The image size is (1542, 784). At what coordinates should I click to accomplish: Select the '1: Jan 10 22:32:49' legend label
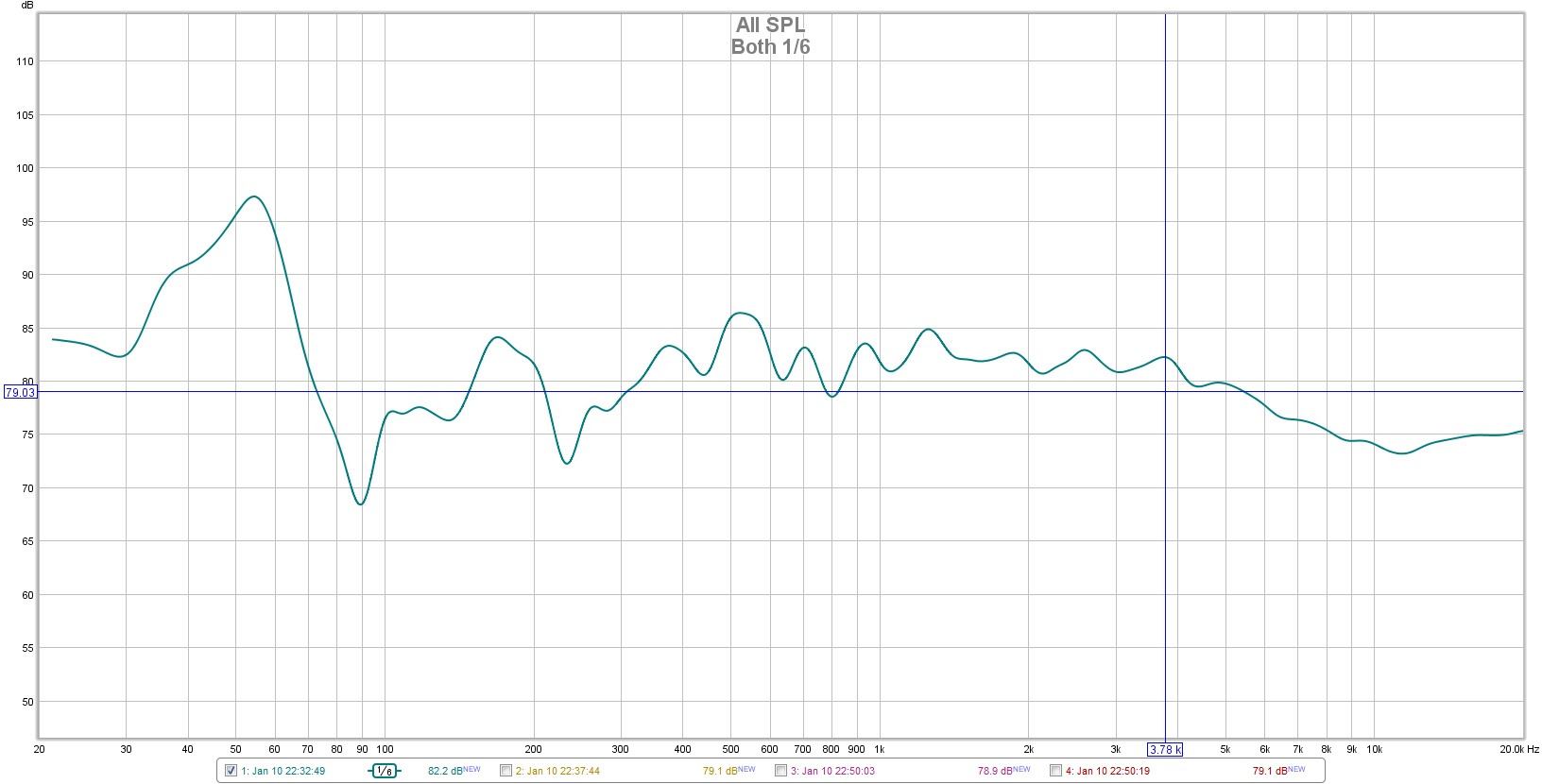[x=283, y=771]
